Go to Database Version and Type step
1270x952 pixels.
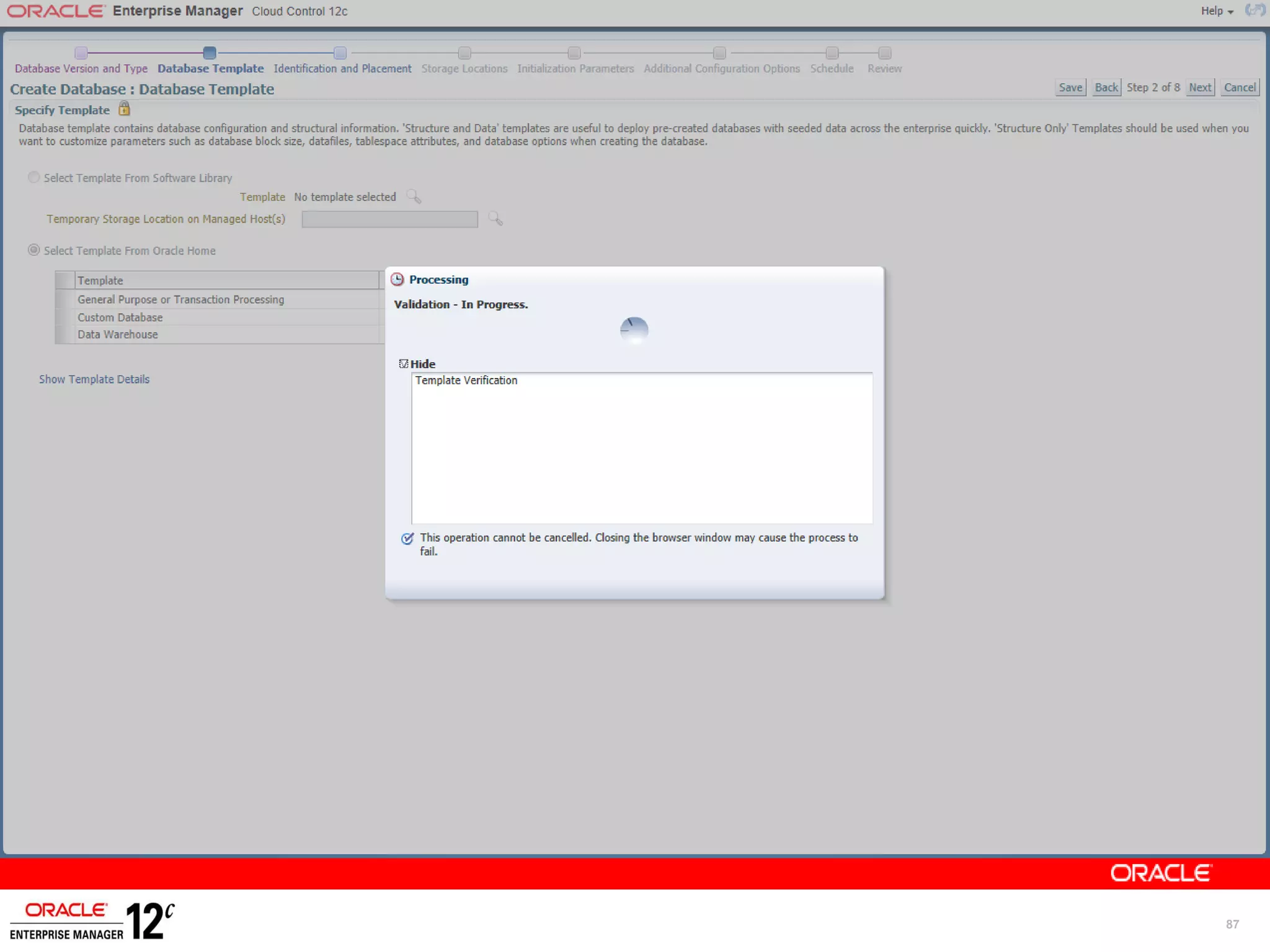coord(81,69)
